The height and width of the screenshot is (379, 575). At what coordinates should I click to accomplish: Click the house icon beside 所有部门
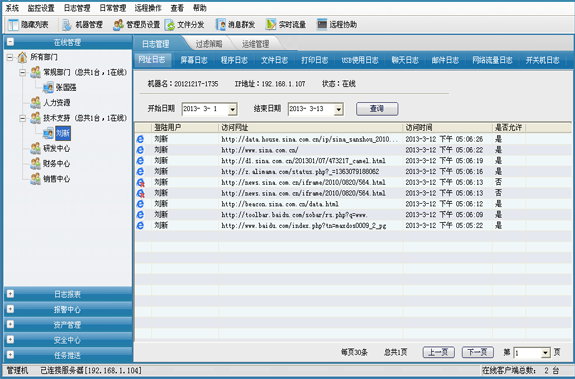pos(22,57)
